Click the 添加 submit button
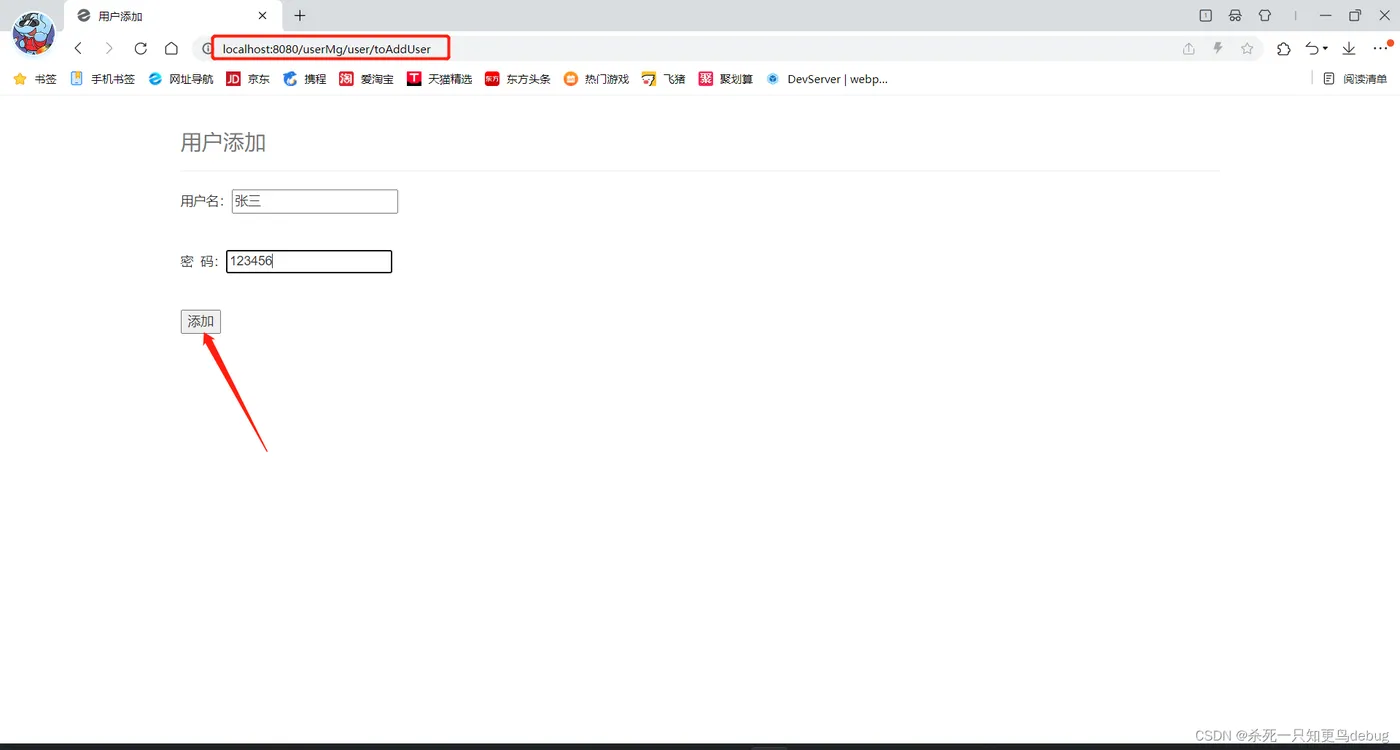This screenshot has width=1400, height=750. pos(201,321)
